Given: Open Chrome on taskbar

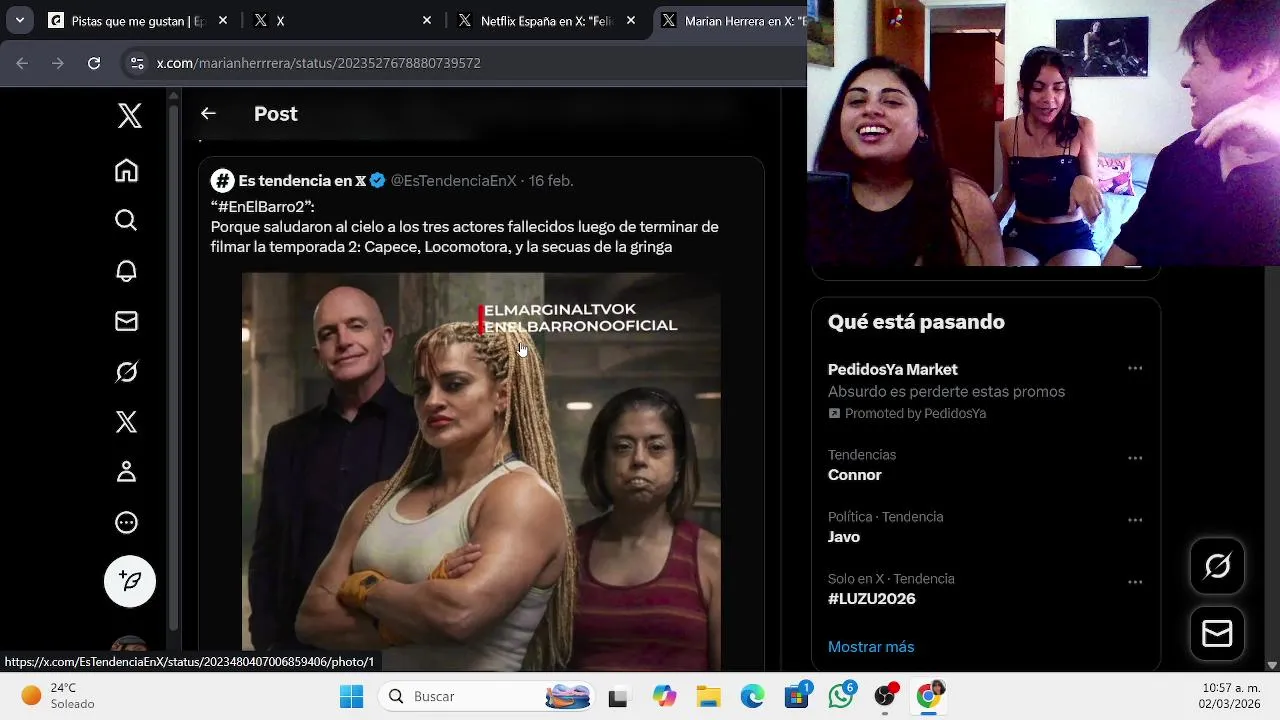Looking at the screenshot, I should point(929,696).
